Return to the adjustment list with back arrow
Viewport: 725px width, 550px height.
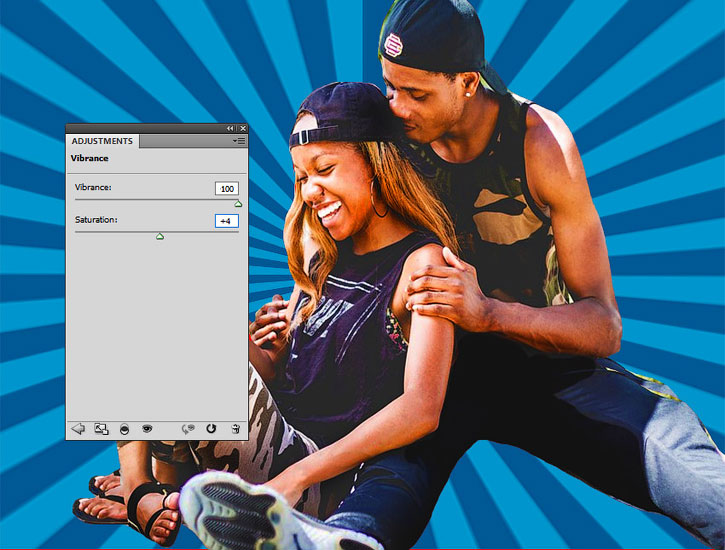point(78,429)
